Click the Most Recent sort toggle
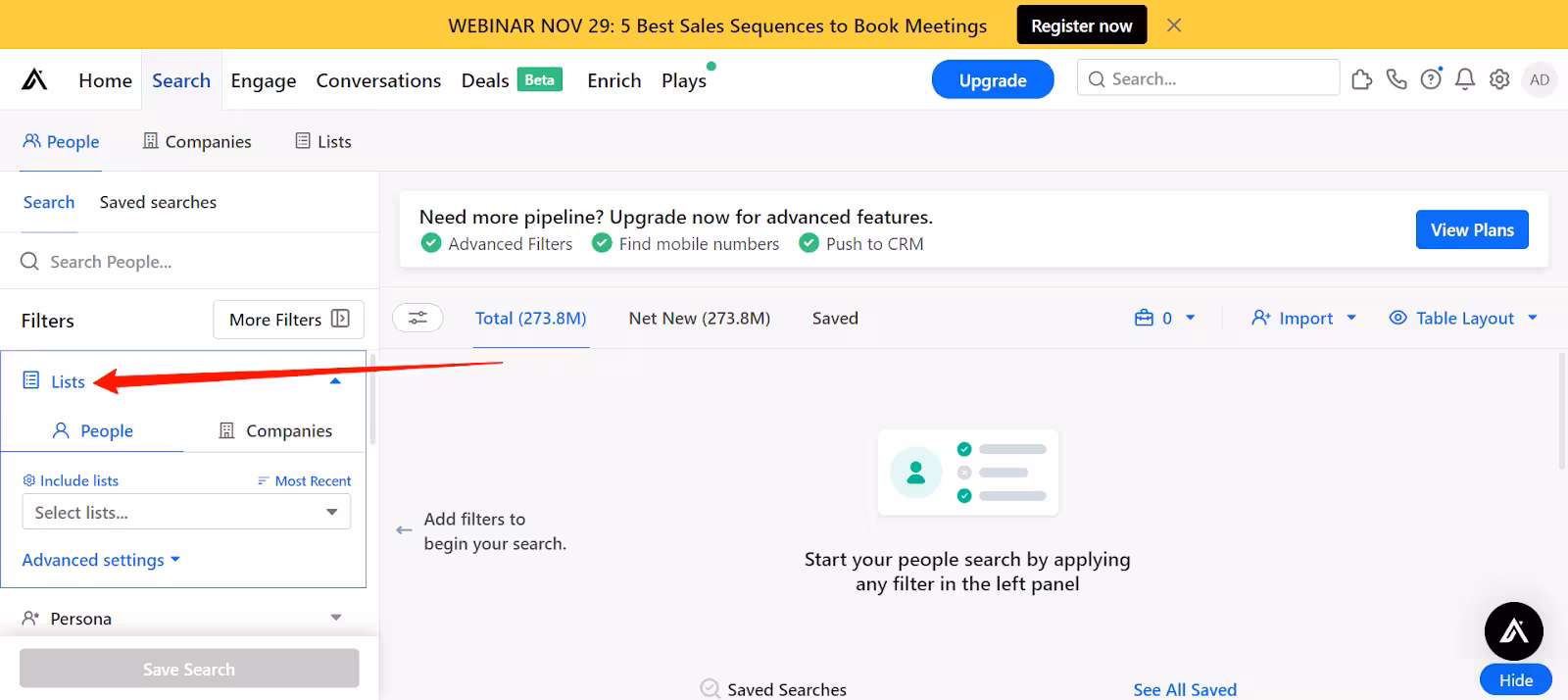Viewport: 1568px width, 700px height. coord(304,480)
